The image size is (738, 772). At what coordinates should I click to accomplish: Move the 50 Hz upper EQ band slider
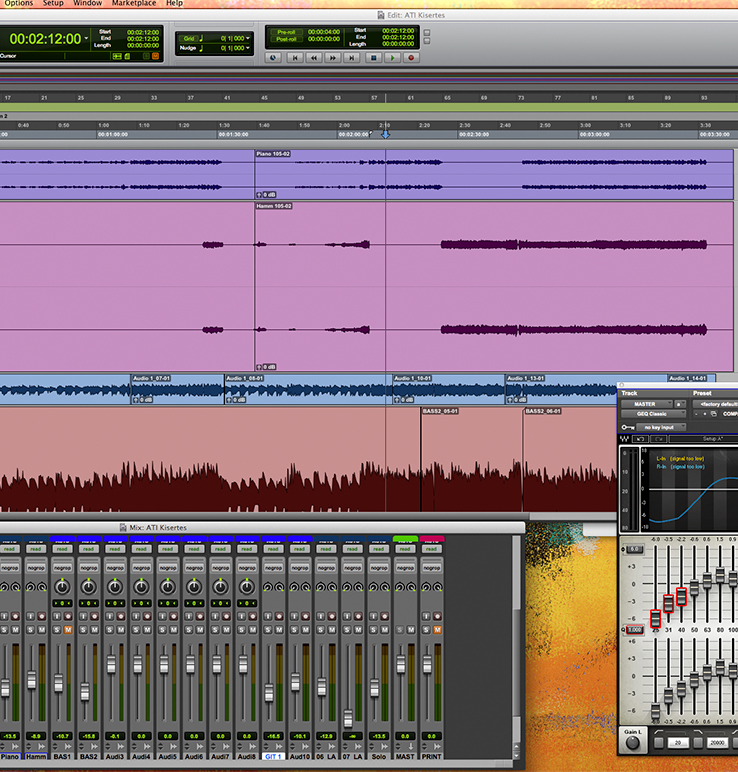tap(694, 587)
